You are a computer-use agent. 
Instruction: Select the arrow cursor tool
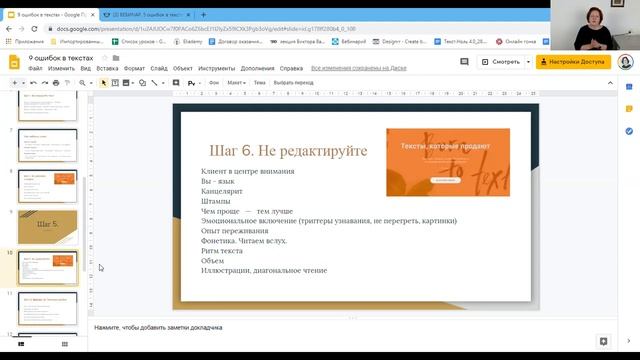point(104,83)
